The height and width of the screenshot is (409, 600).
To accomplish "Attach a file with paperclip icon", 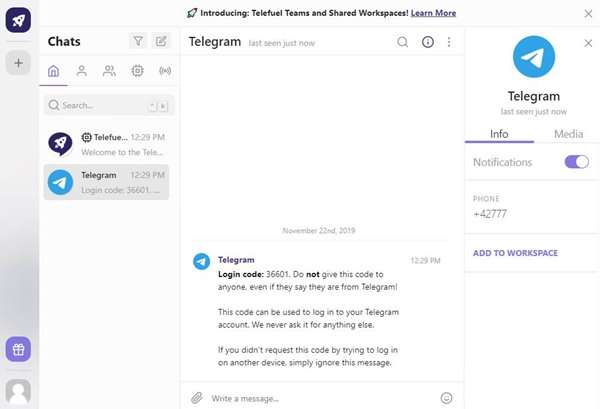I will click(197, 398).
